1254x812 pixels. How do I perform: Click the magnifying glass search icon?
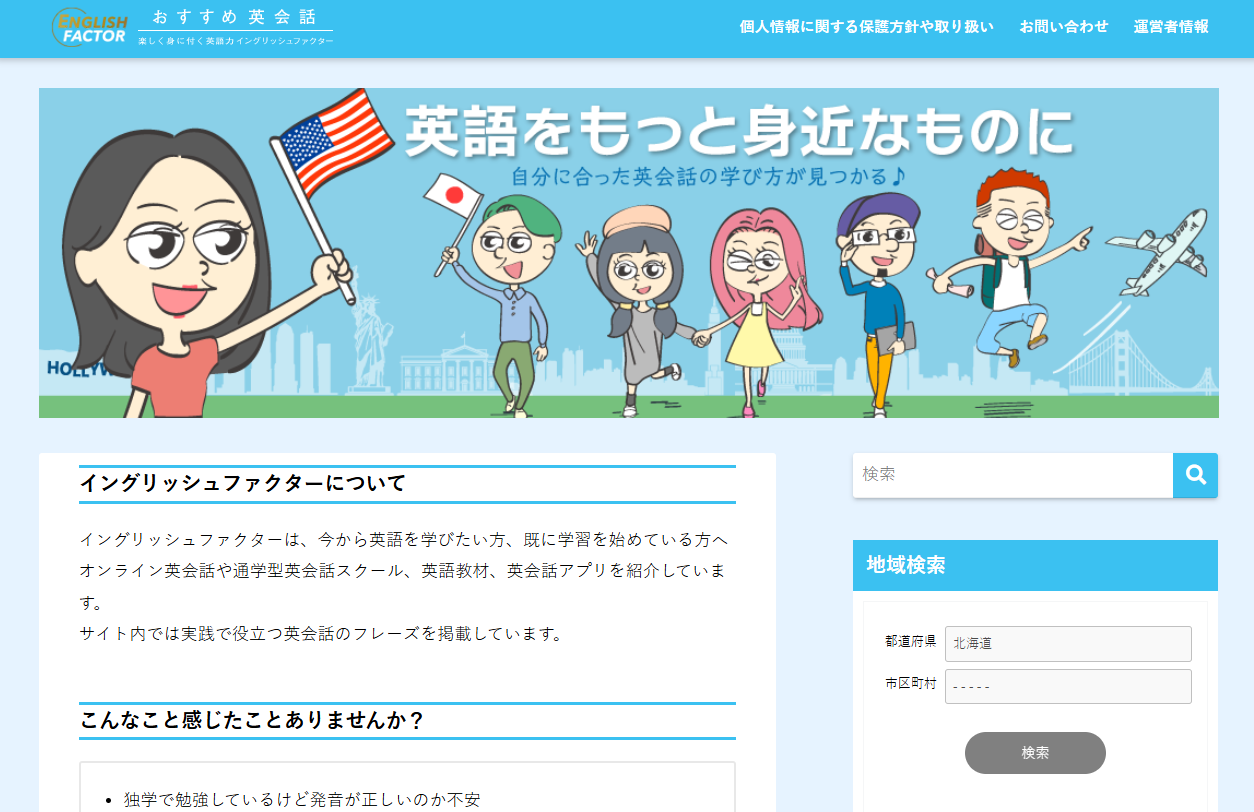click(x=1195, y=475)
